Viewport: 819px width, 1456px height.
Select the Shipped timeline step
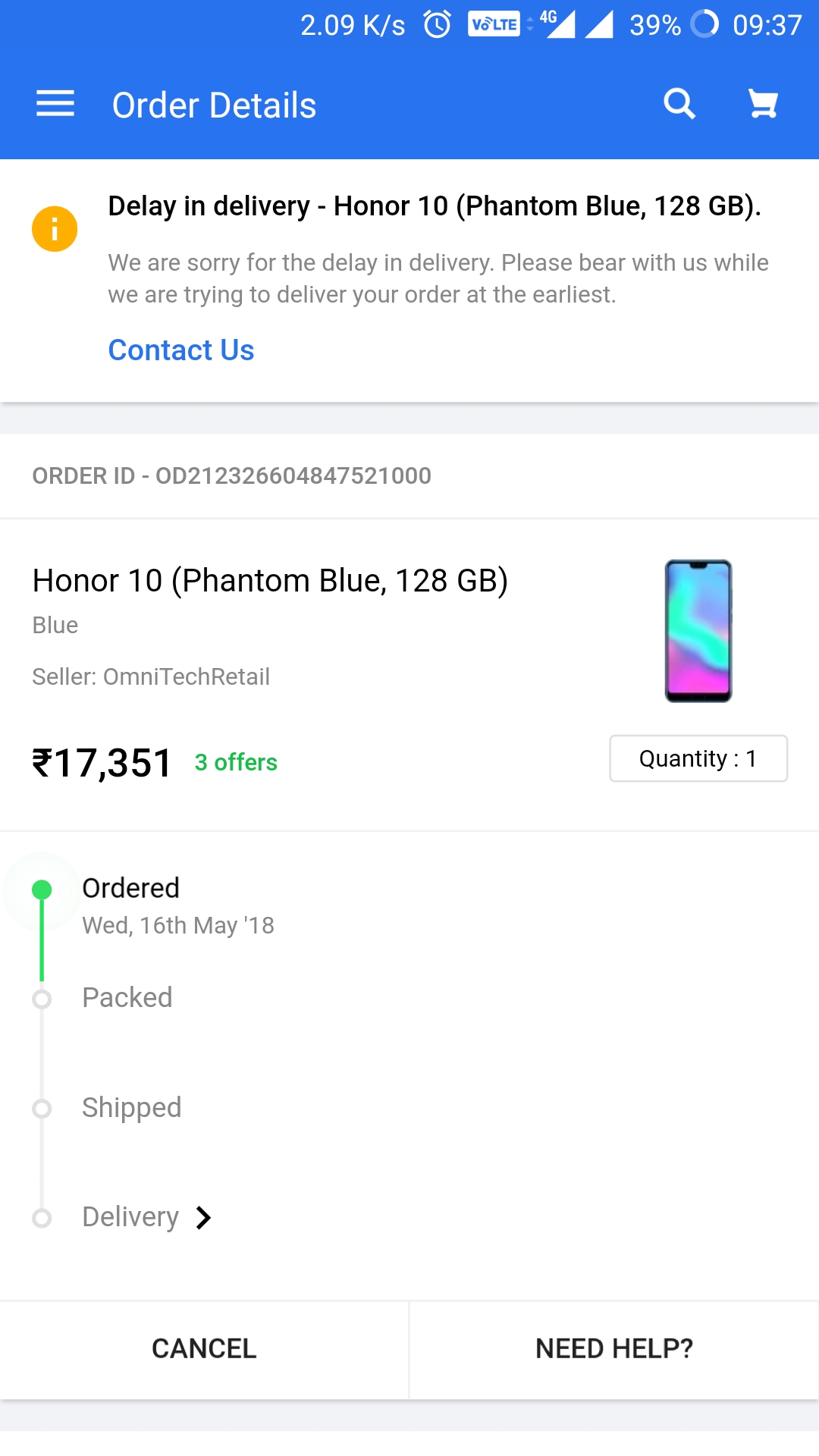132,1108
